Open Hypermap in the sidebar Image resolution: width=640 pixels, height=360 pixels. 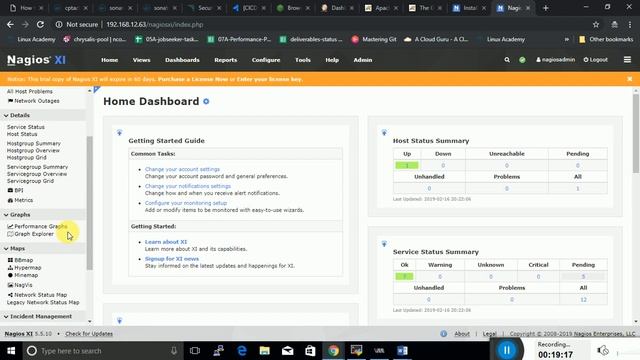[x=24, y=268]
